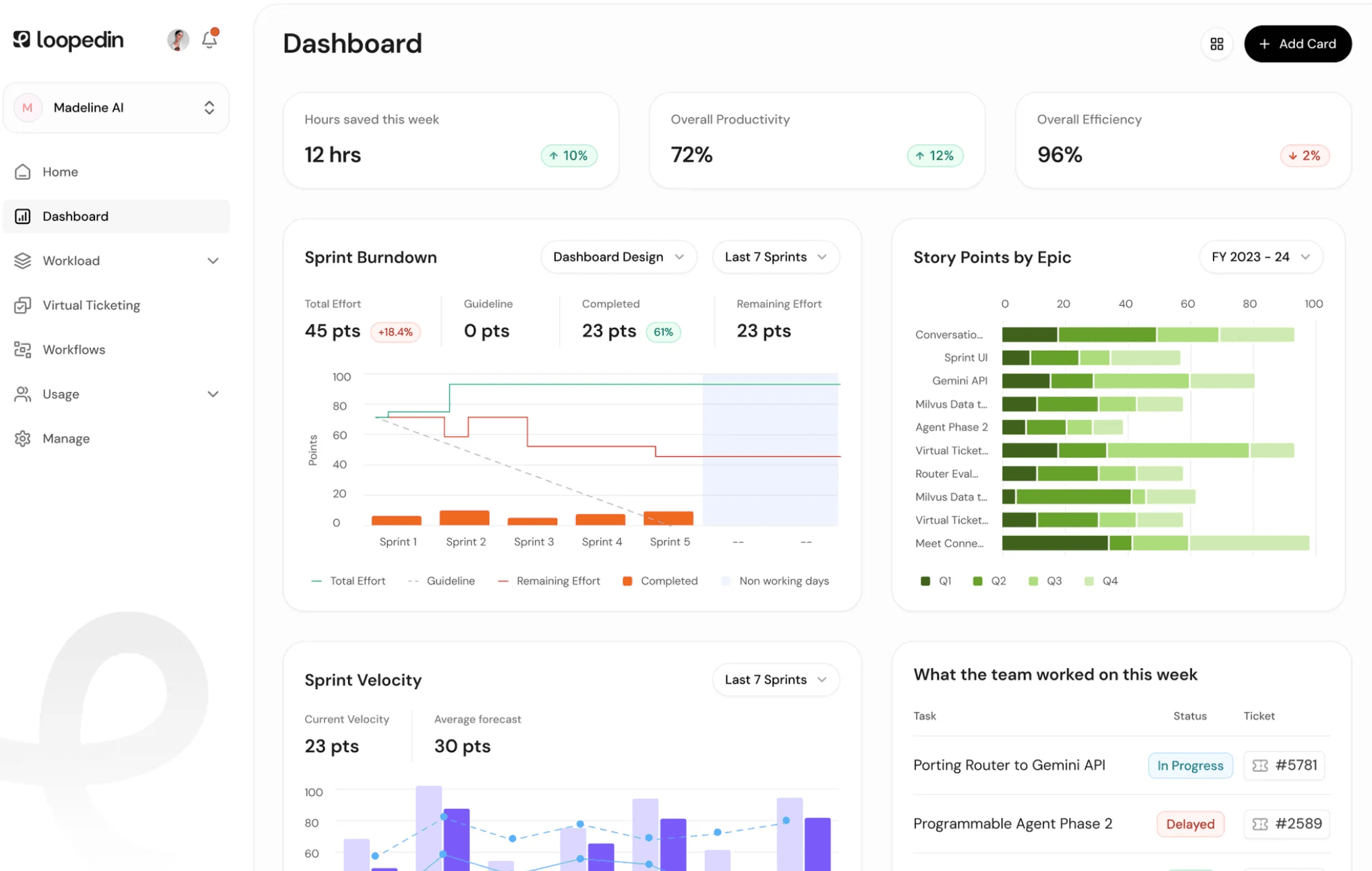The image size is (1372, 871).
Task: Open the Dashboard Design dropdown
Action: [x=619, y=257]
